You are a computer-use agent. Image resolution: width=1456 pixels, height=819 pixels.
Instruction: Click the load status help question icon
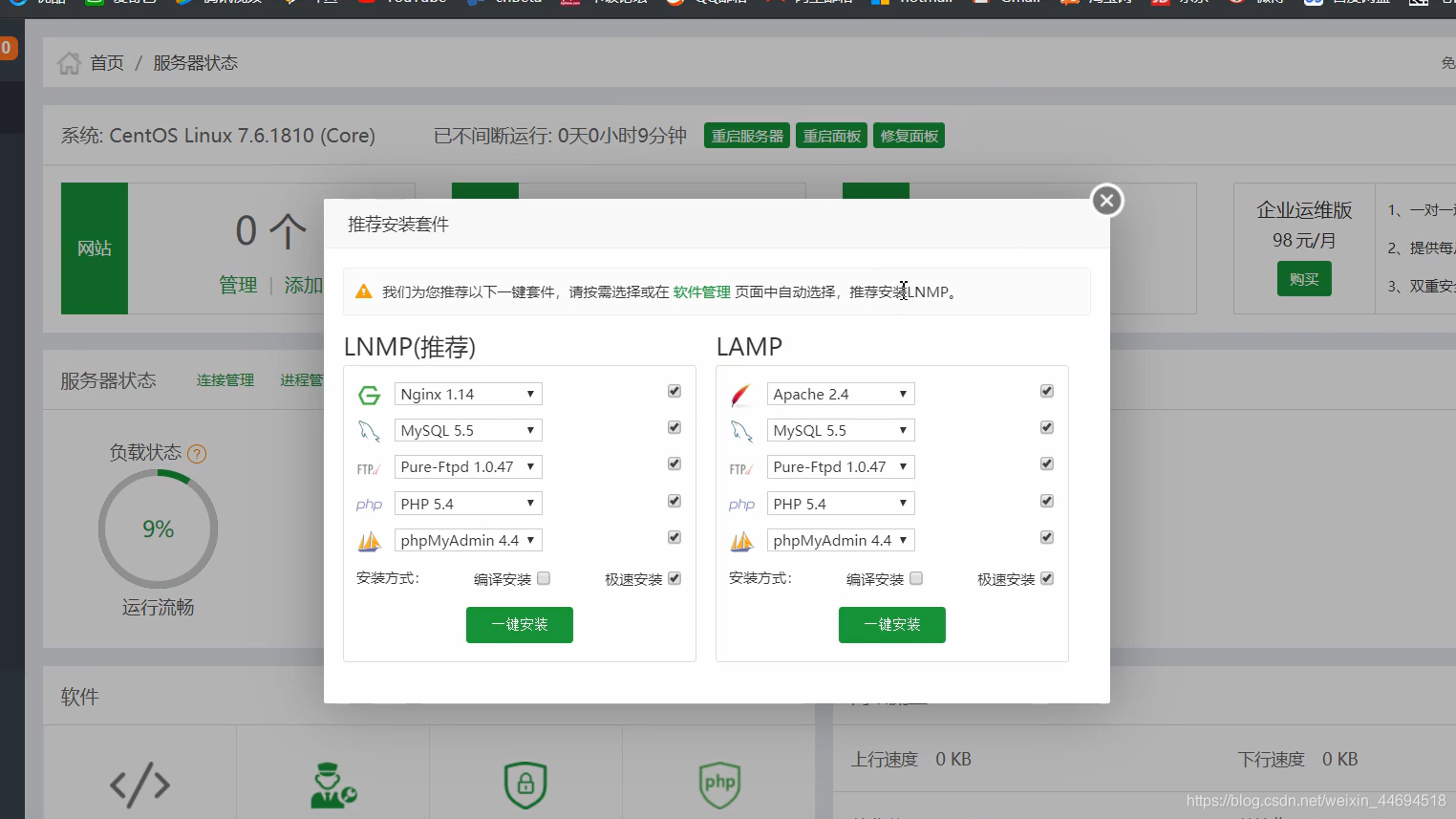click(x=197, y=454)
